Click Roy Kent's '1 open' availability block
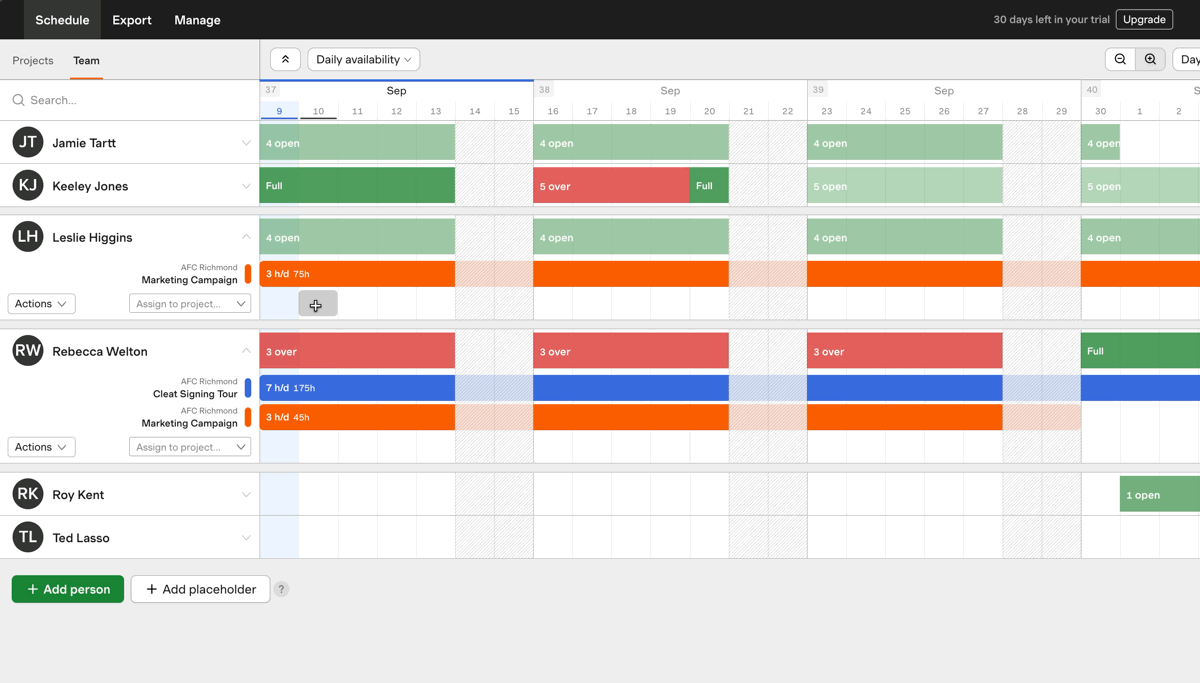Screen dimensions: 1200x683 (1160, 494)
